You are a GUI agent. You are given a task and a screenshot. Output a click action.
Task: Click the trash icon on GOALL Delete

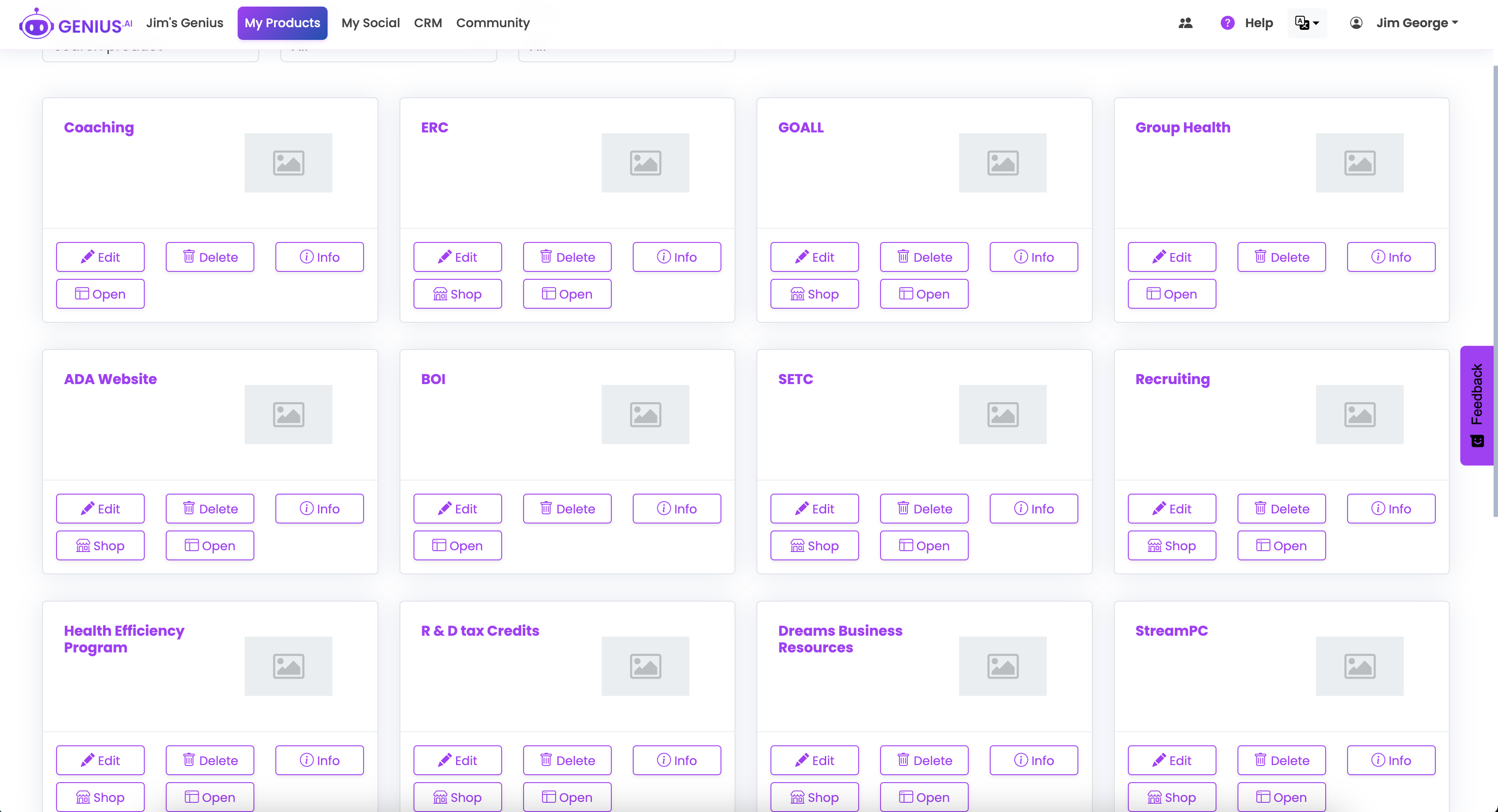point(903,256)
